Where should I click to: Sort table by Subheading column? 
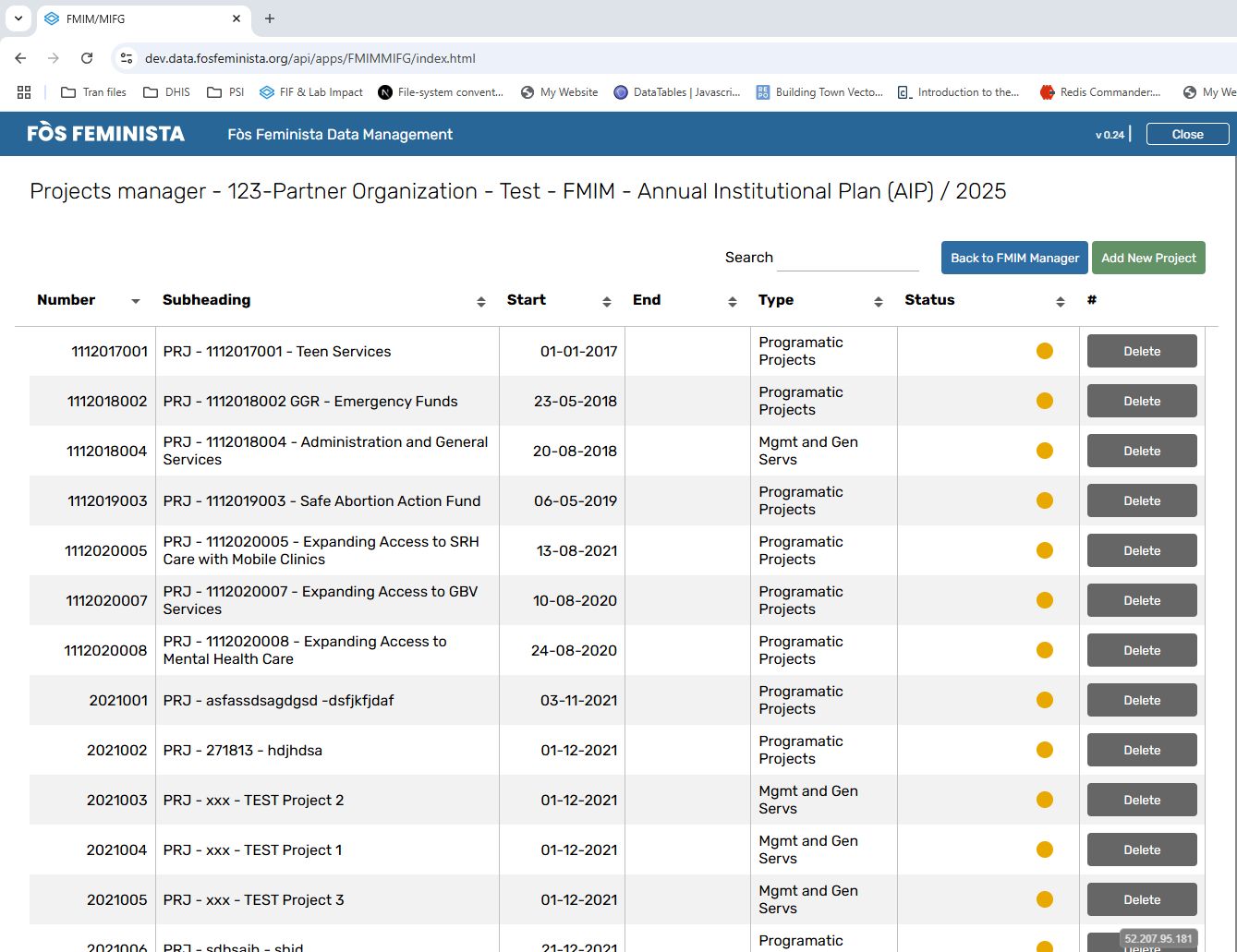[481, 301]
